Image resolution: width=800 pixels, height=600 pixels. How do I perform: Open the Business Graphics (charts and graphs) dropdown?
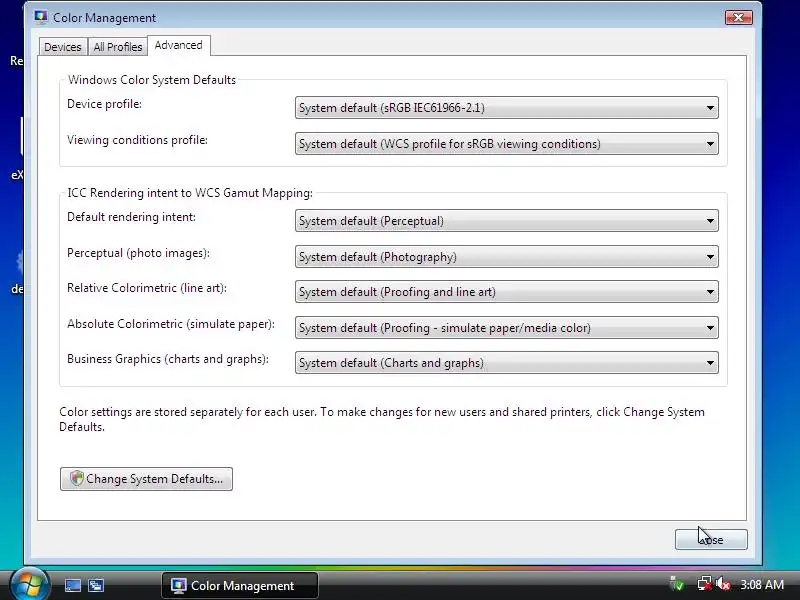click(507, 363)
